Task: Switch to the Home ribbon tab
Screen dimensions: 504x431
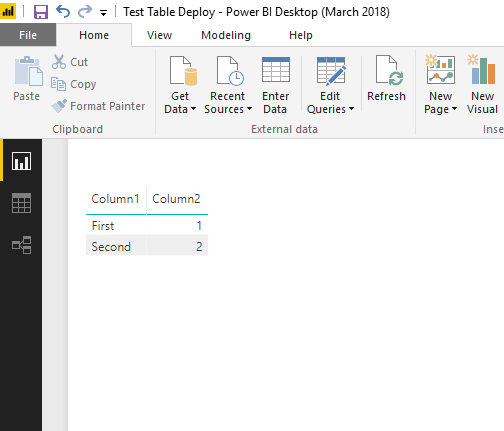Action: [94, 35]
